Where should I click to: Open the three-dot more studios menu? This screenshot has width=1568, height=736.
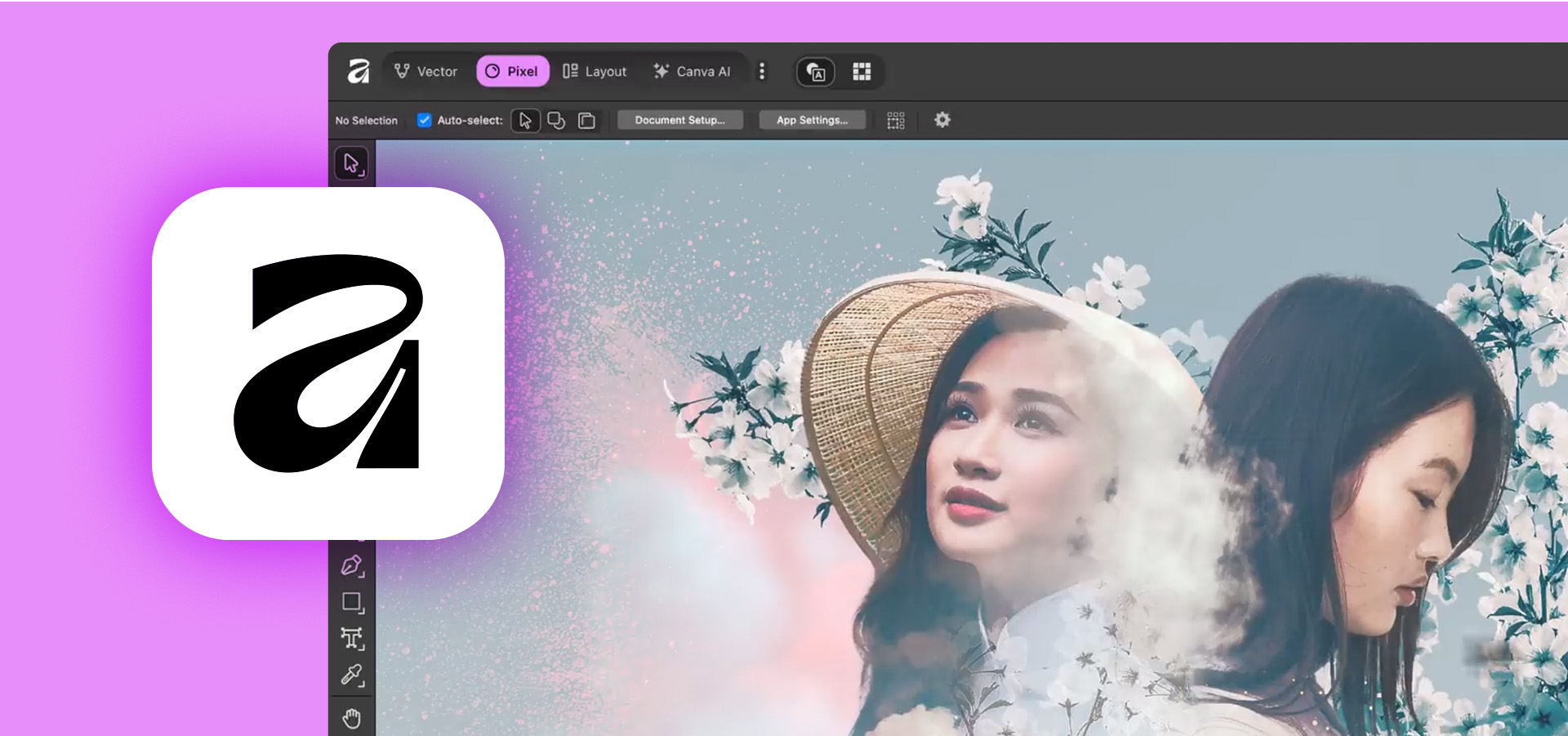pyautogui.click(x=762, y=72)
